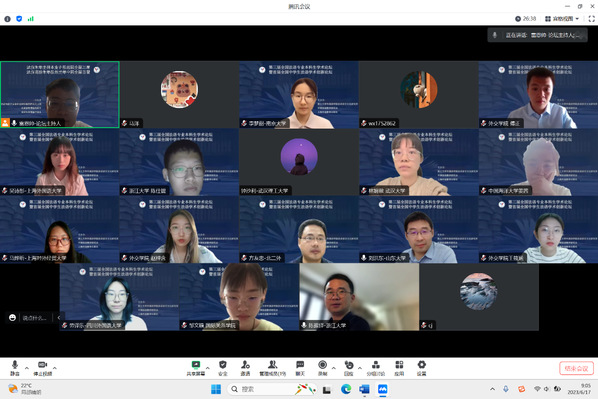Open the Security shield in the toolbar
This screenshot has width=598, height=399.
tap(223, 368)
